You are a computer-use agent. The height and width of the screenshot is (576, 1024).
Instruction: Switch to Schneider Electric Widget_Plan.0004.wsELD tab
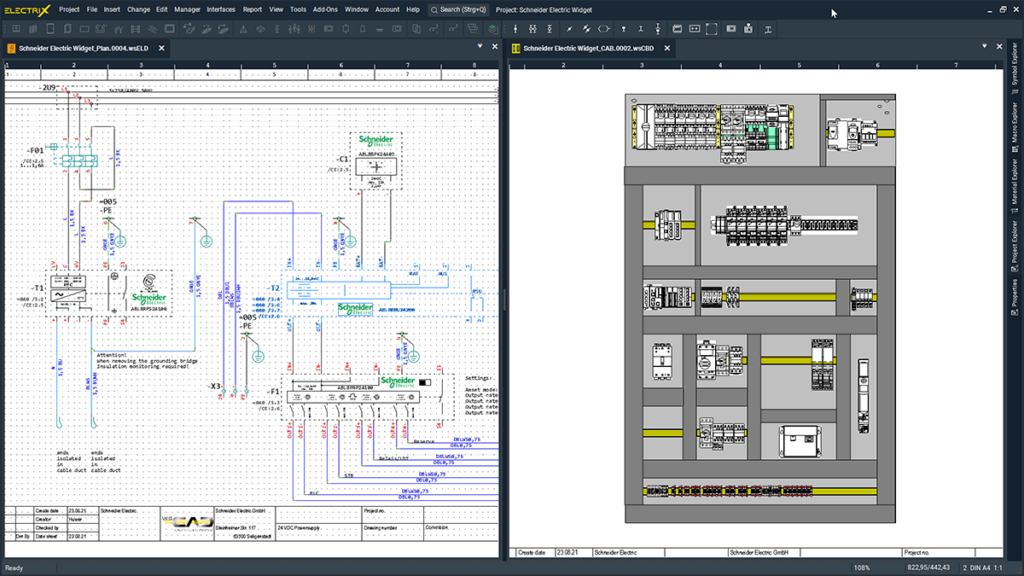83,48
